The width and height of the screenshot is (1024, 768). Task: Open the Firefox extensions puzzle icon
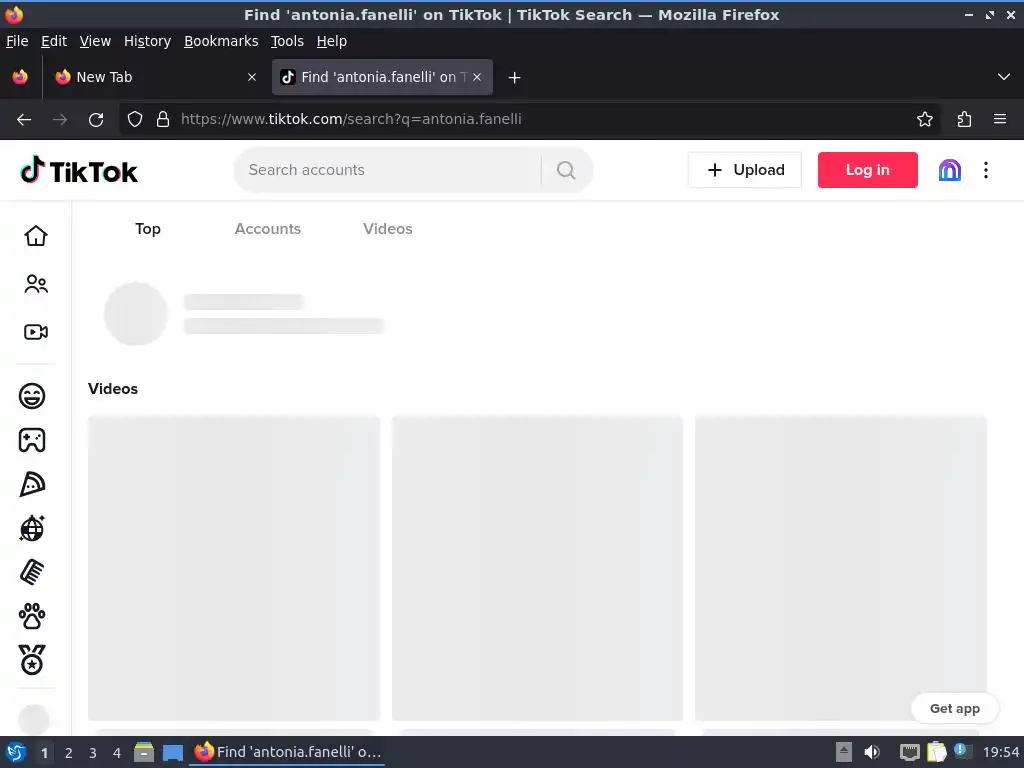click(x=964, y=120)
